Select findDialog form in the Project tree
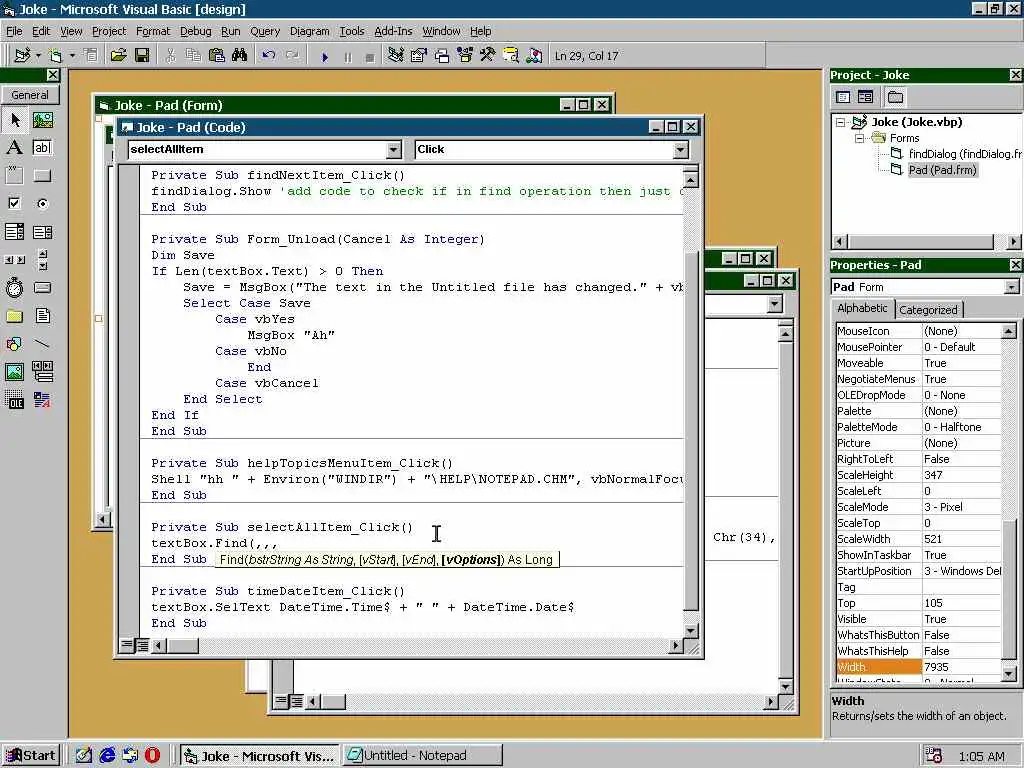 [964, 154]
